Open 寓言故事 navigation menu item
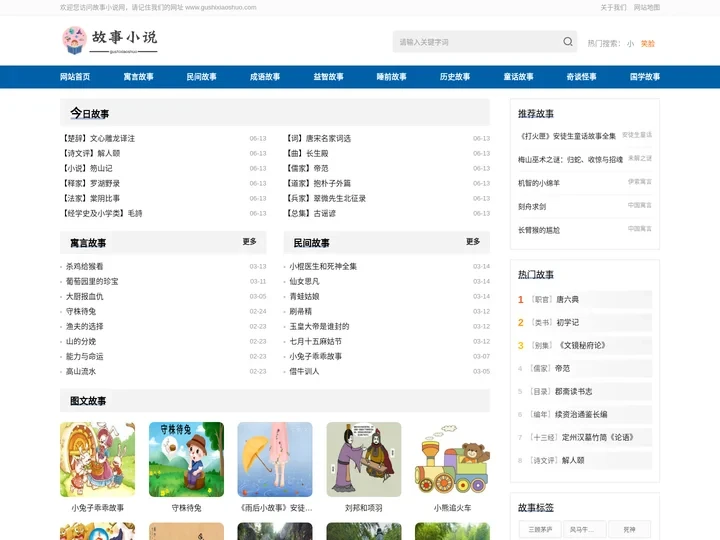This screenshot has width=720, height=540. [138, 77]
